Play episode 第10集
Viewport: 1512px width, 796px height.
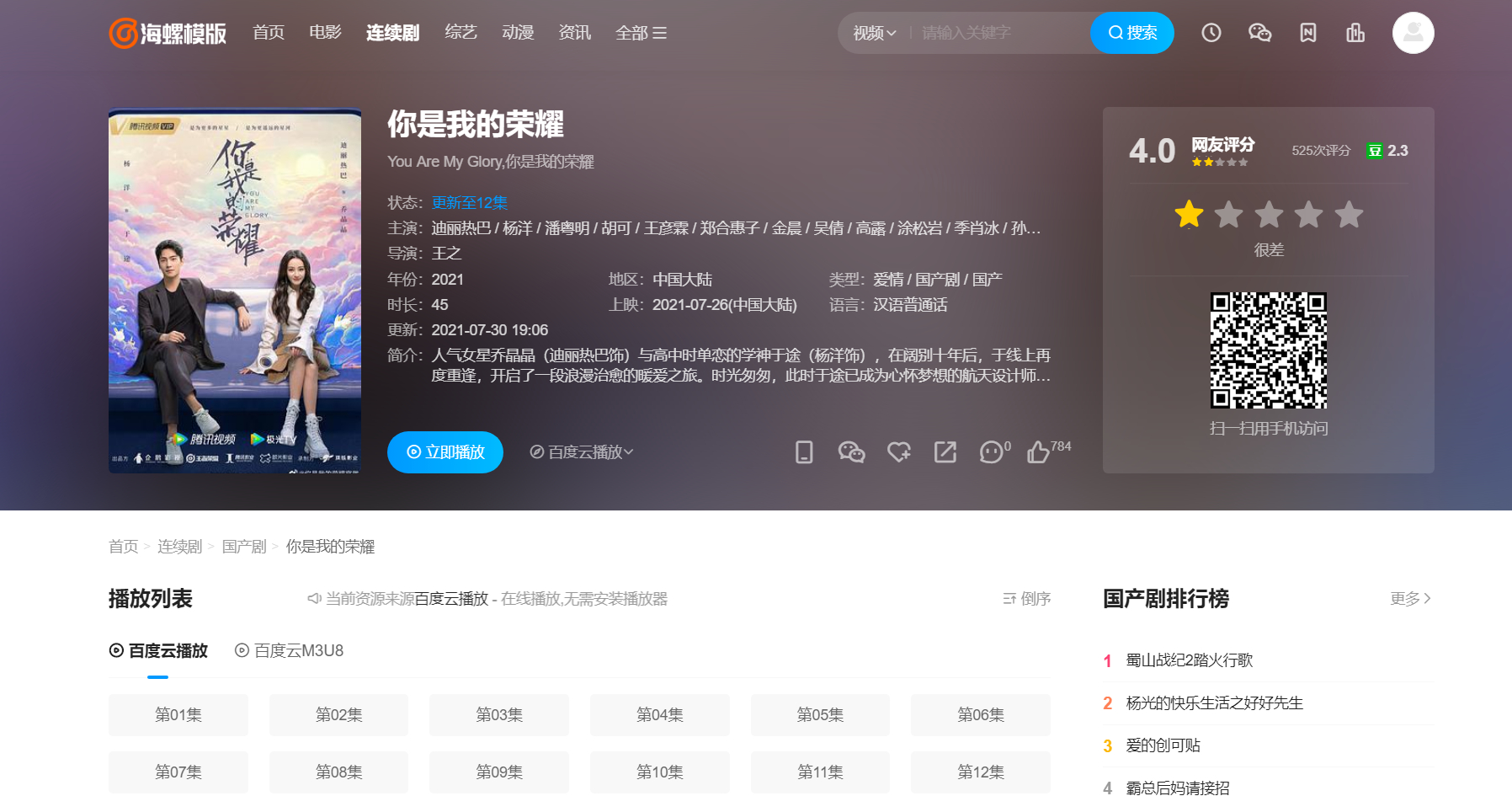click(x=660, y=772)
